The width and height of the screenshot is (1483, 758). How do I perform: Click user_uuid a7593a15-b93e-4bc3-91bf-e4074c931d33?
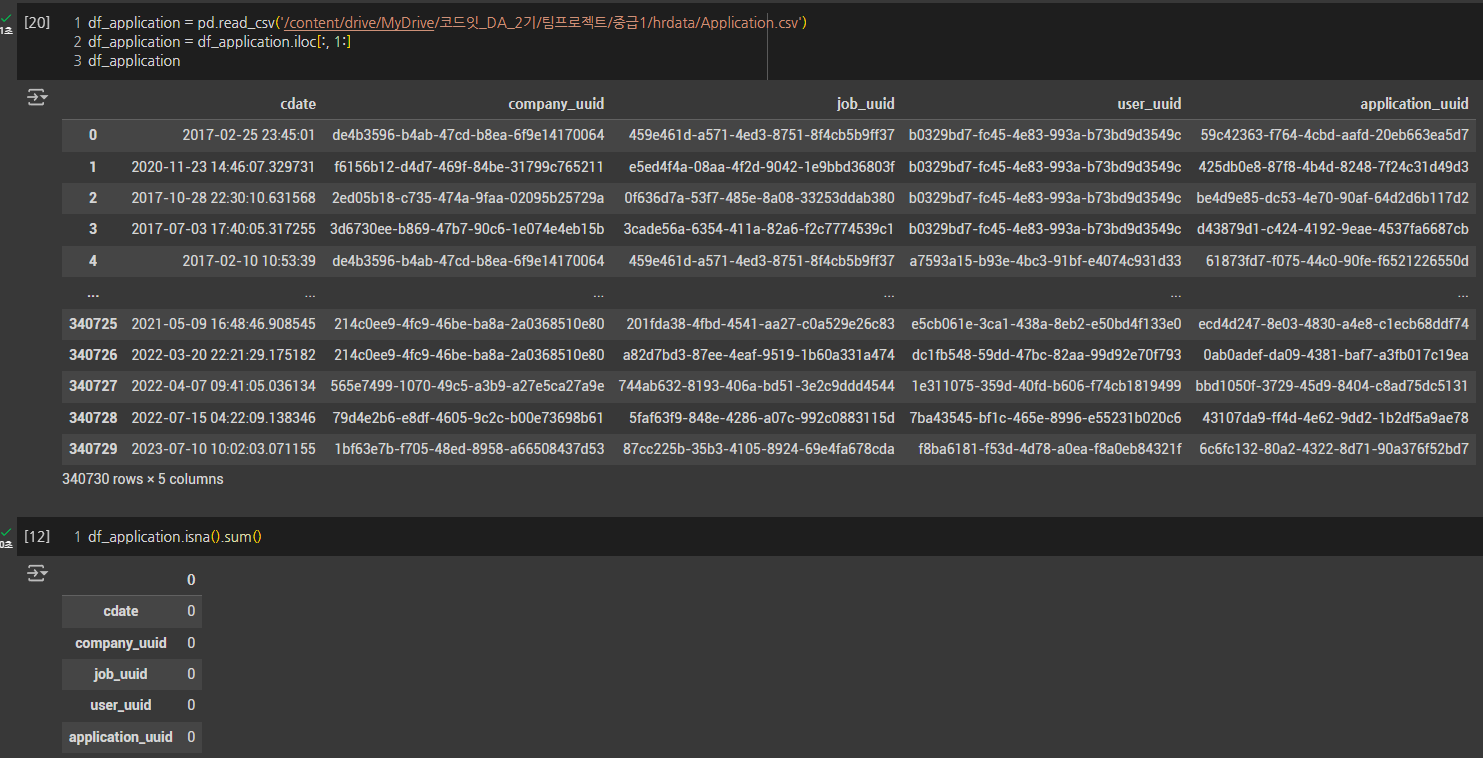tap(1046, 261)
